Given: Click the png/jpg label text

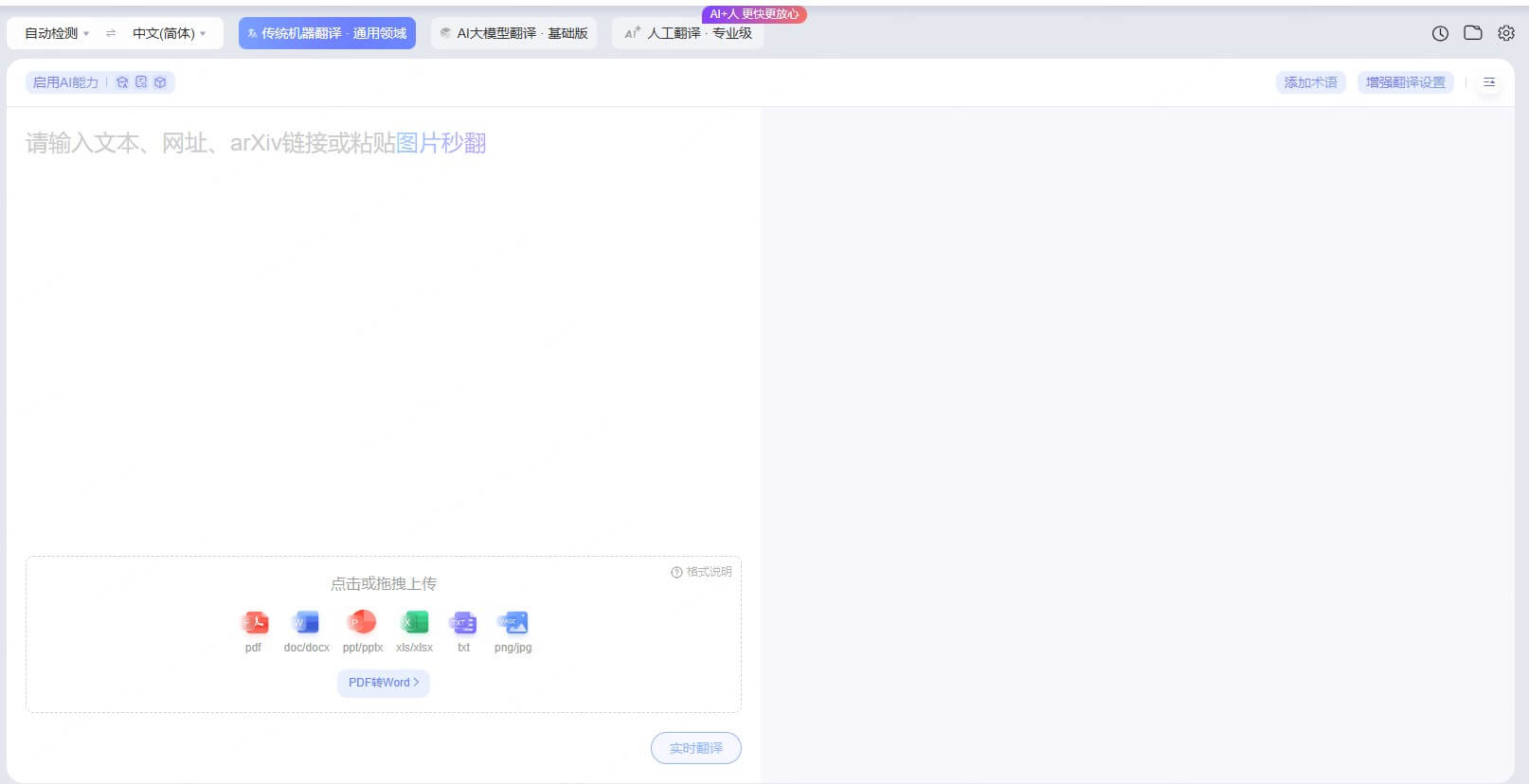Looking at the screenshot, I should (x=513, y=648).
